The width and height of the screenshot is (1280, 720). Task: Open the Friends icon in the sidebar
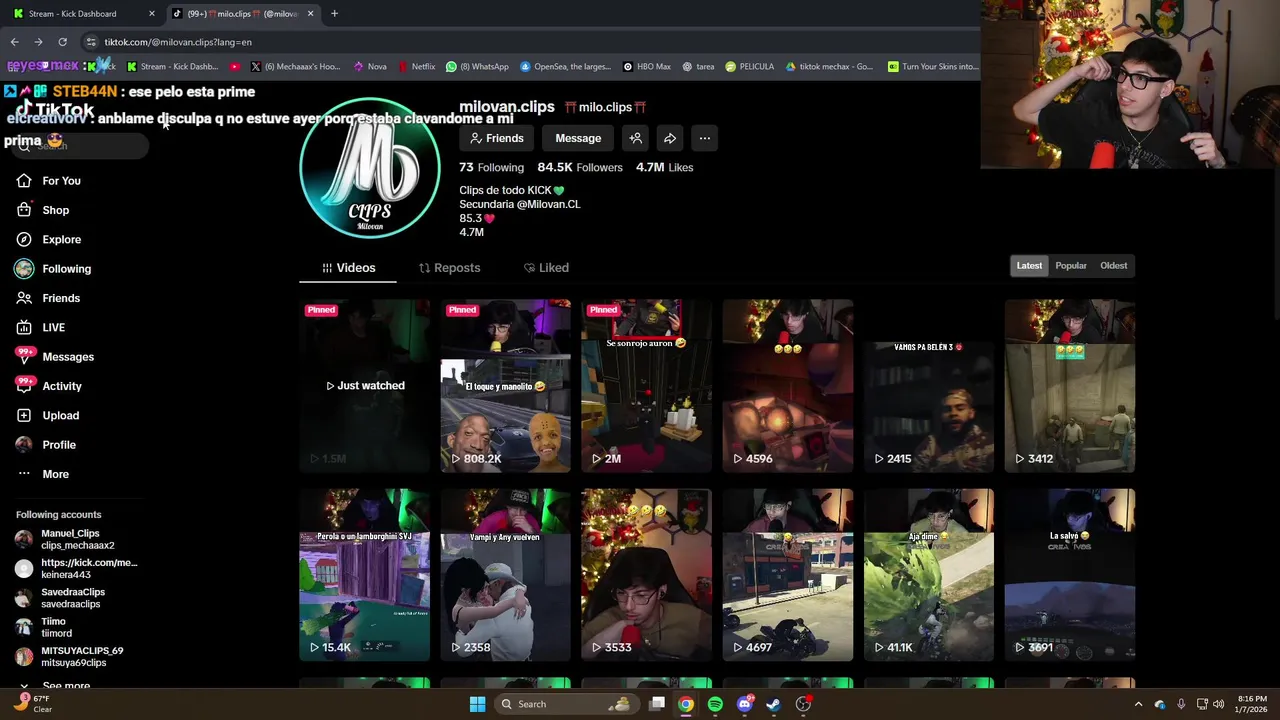tap(24, 298)
